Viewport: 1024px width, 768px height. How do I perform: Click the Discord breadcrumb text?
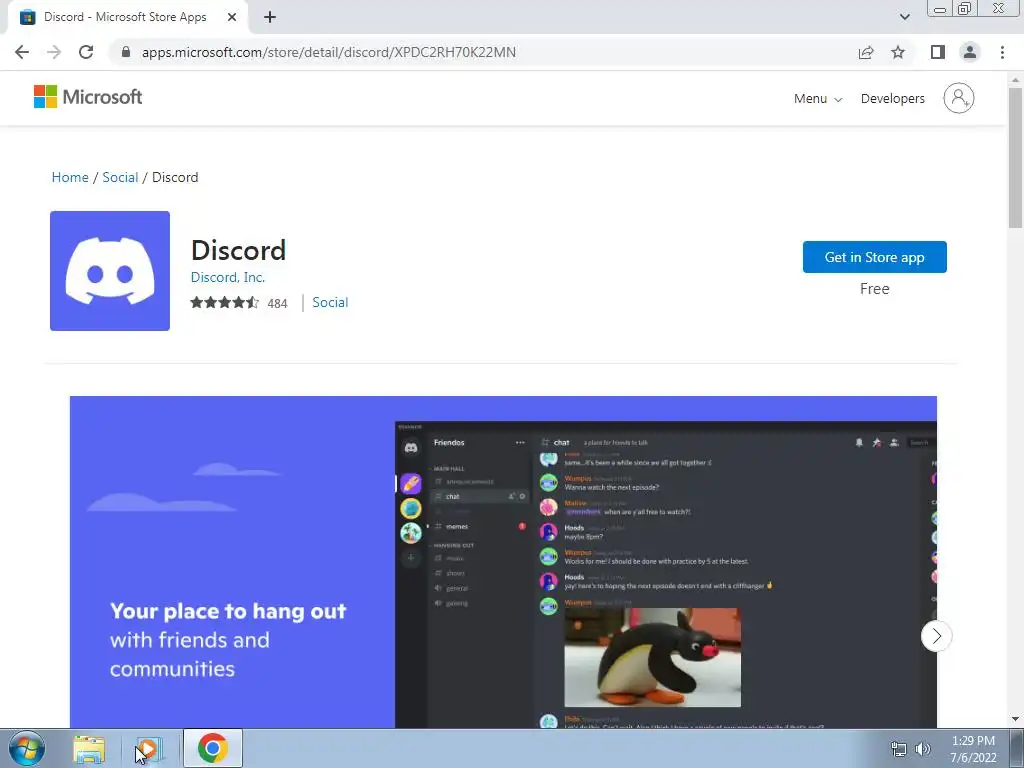pos(175,177)
